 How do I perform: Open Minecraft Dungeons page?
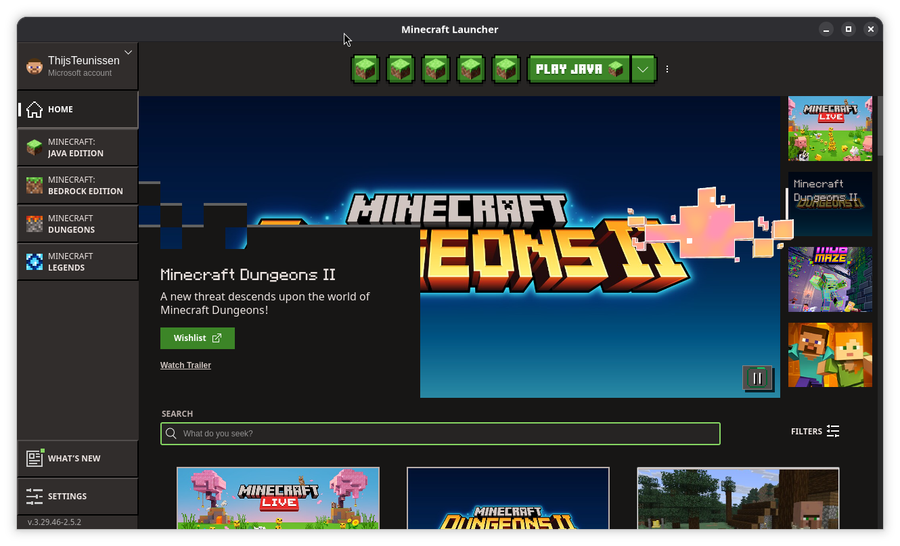(x=77, y=224)
